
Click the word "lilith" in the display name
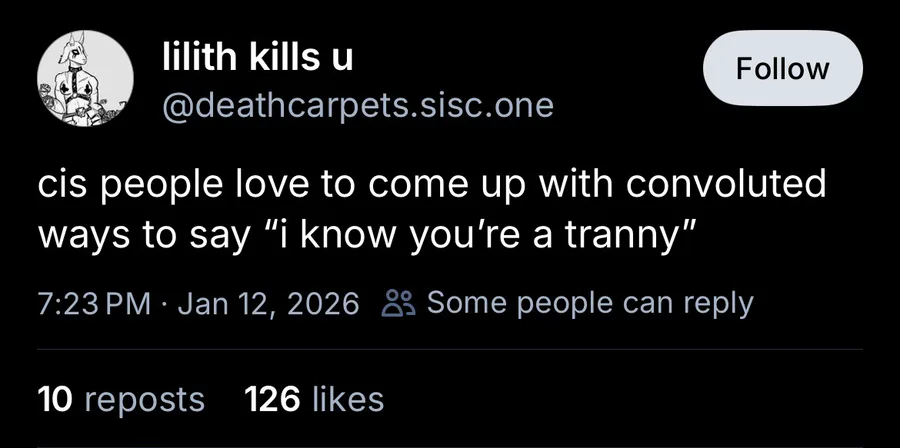[195, 59]
